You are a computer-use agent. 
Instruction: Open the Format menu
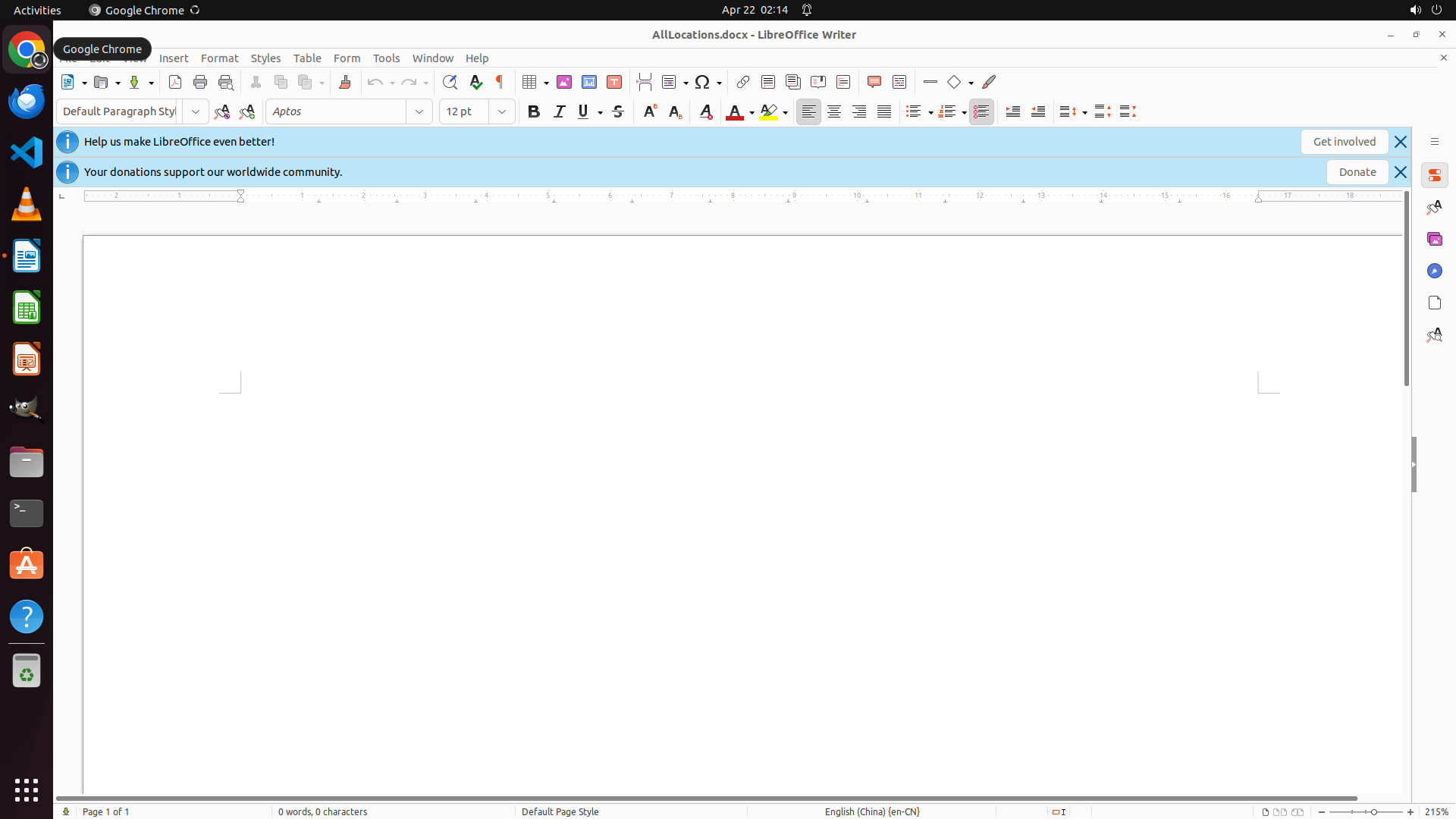219,58
